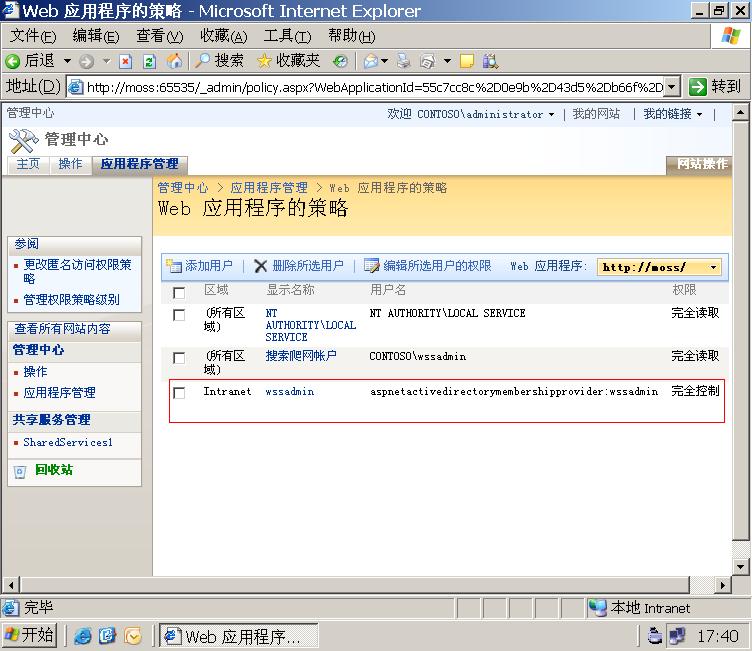Tick the select-all checkbox in header row

click(179, 293)
